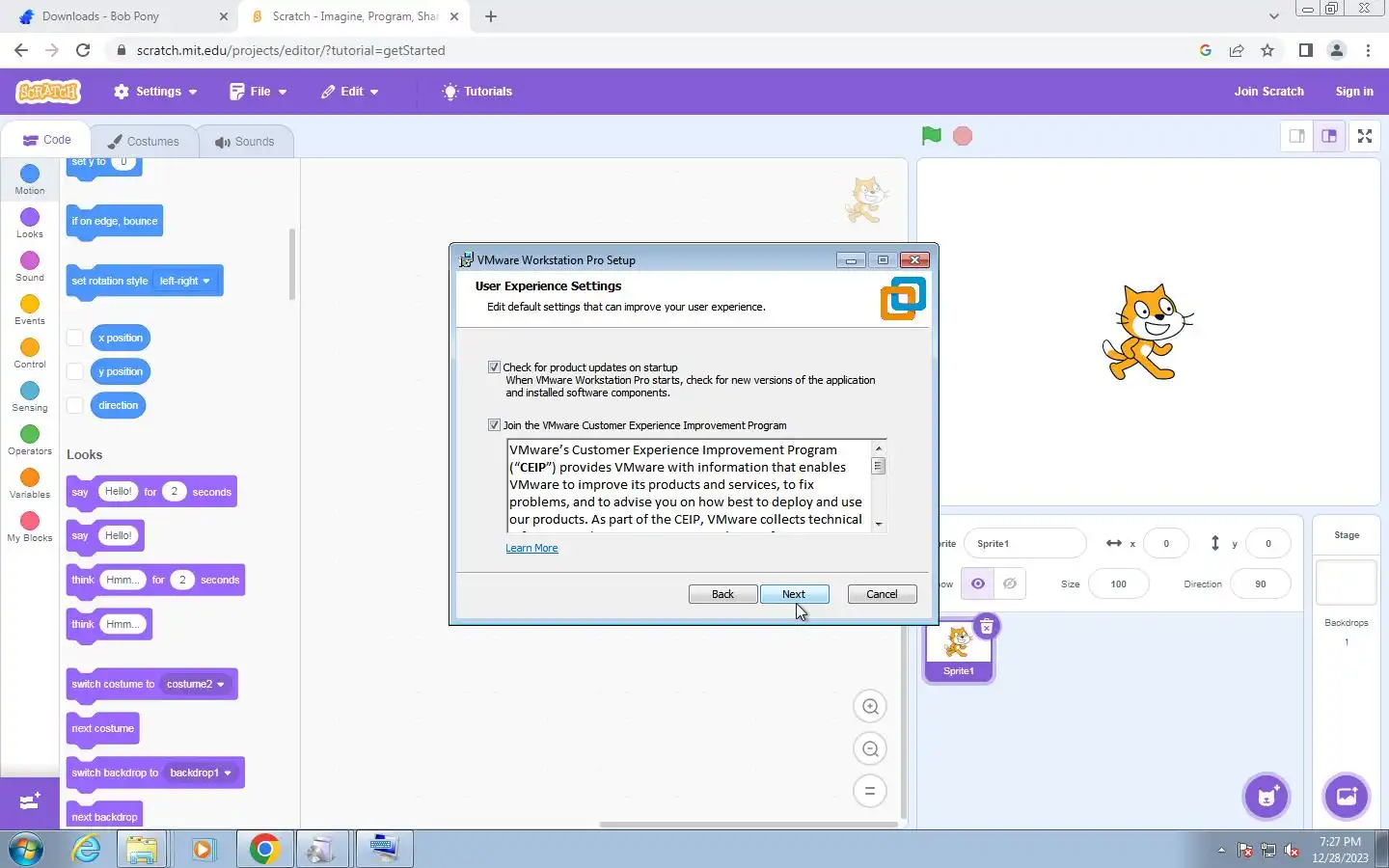Share this page from address bar
The width and height of the screenshot is (1389, 868).
click(x=1237, y=50)
